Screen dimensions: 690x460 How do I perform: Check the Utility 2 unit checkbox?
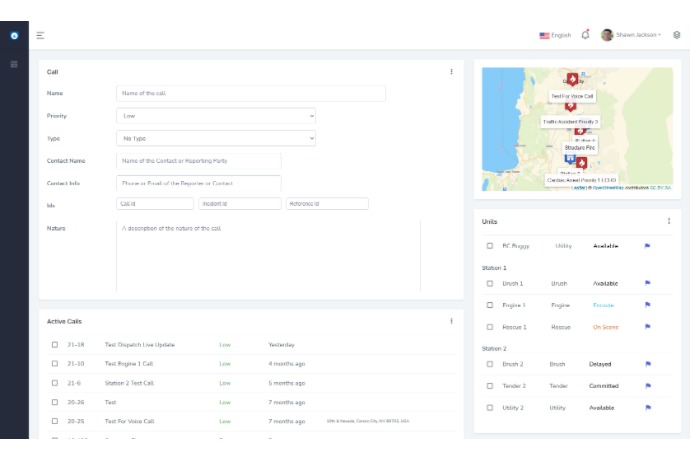(x=490, y=408)
